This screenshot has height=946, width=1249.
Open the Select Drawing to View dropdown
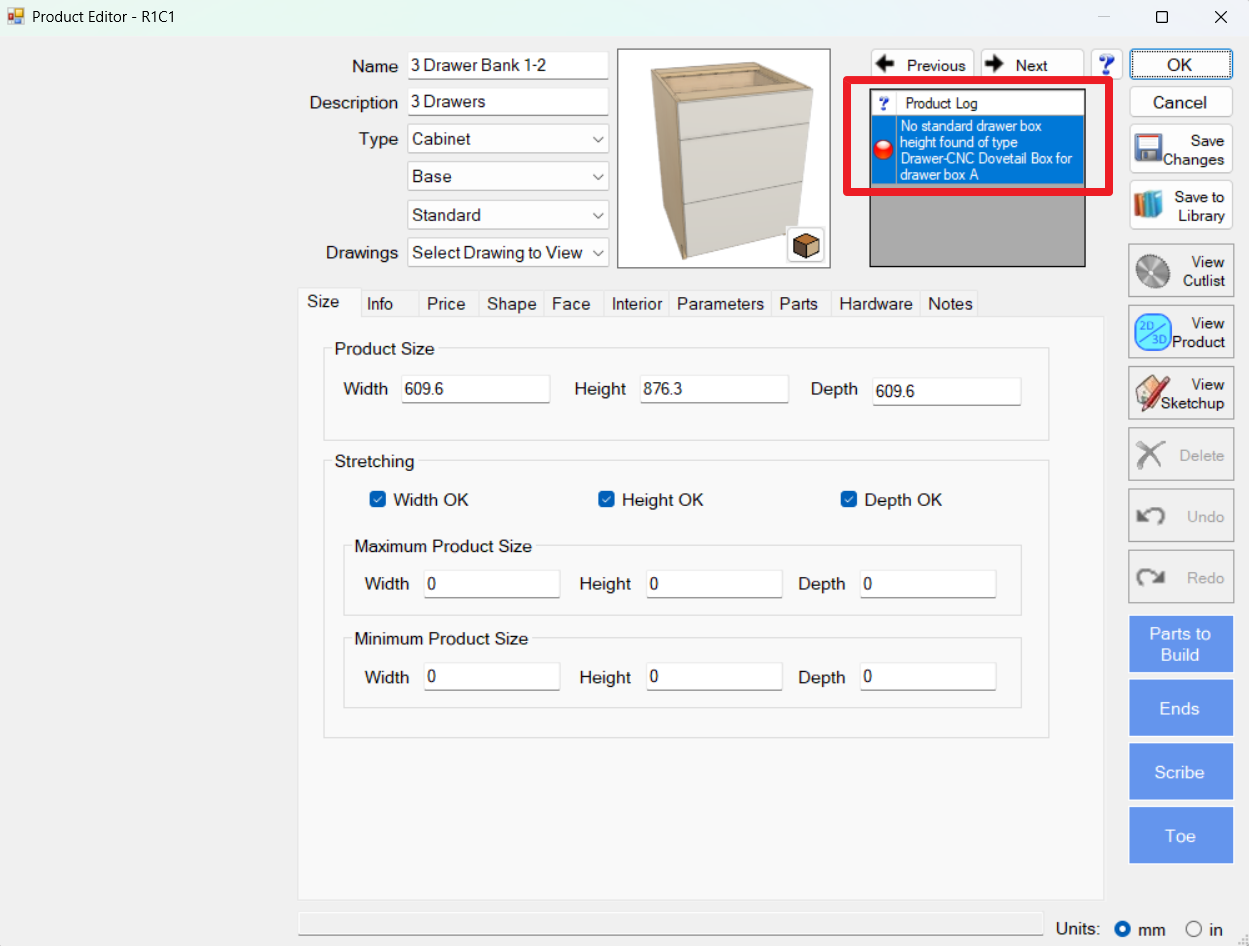click(508, 253)
